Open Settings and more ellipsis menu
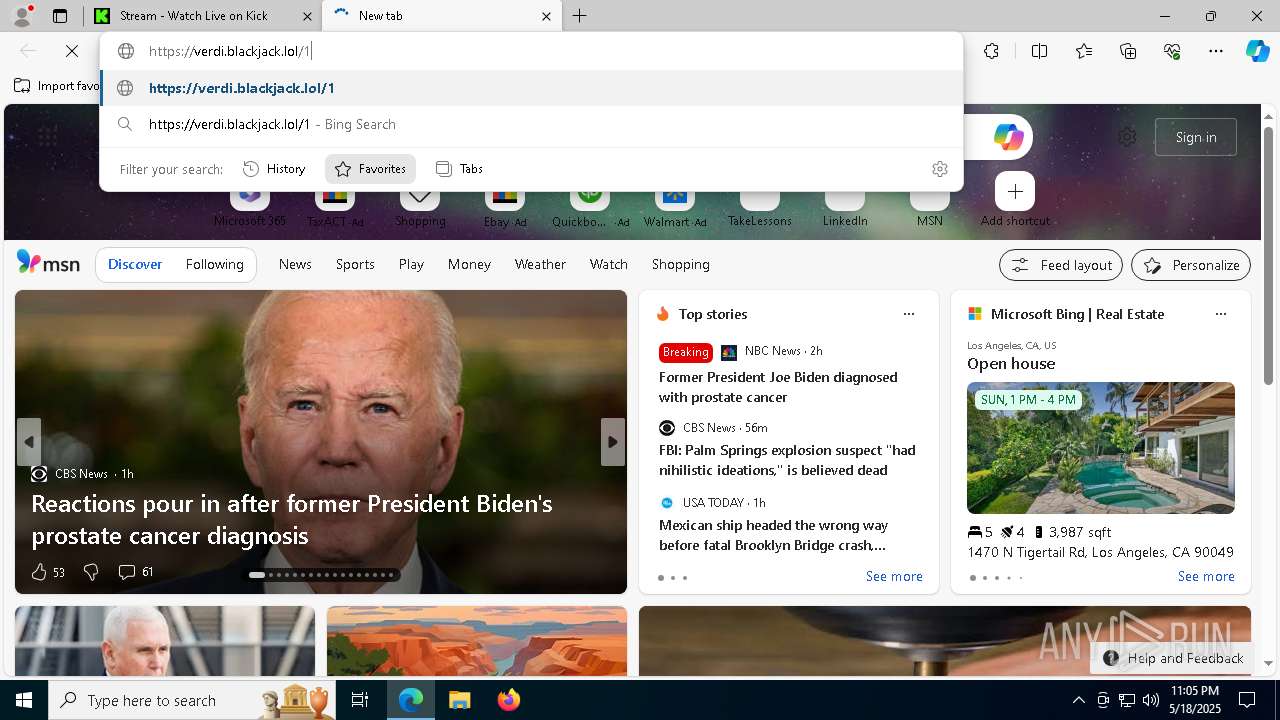The width and height of the screenshot is (1280, 720). (1216, 51)
